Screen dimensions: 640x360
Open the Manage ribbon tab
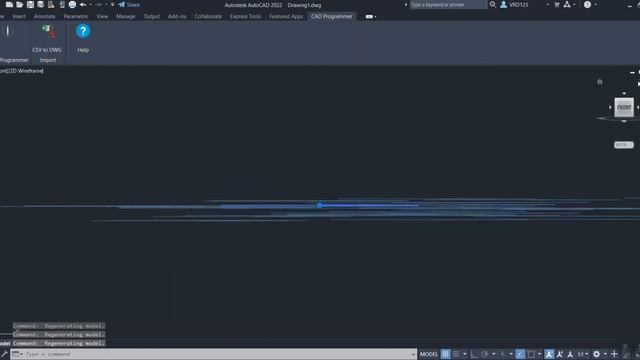[126, 16]
